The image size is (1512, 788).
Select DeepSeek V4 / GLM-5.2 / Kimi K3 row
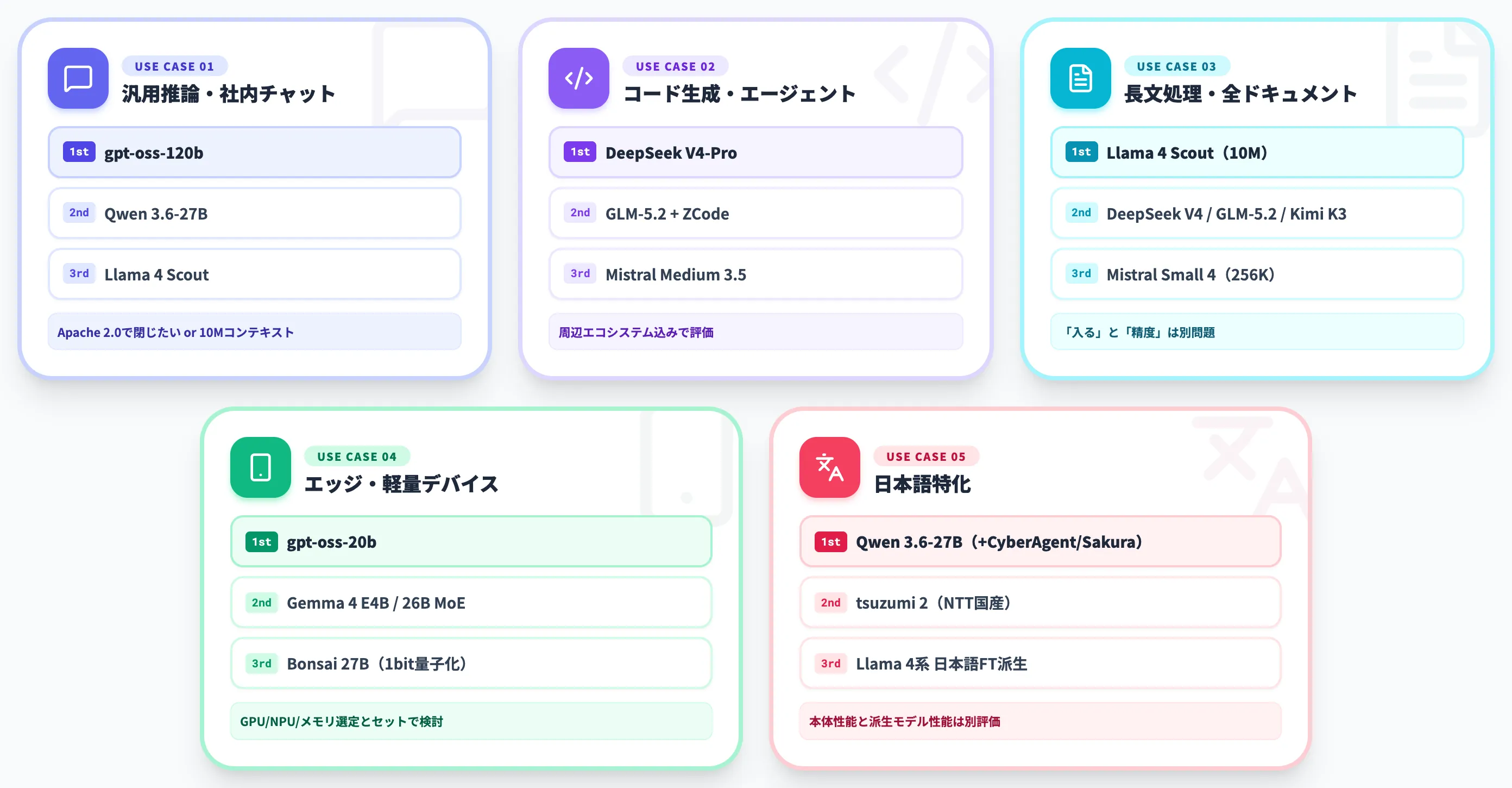point(1257,213)
